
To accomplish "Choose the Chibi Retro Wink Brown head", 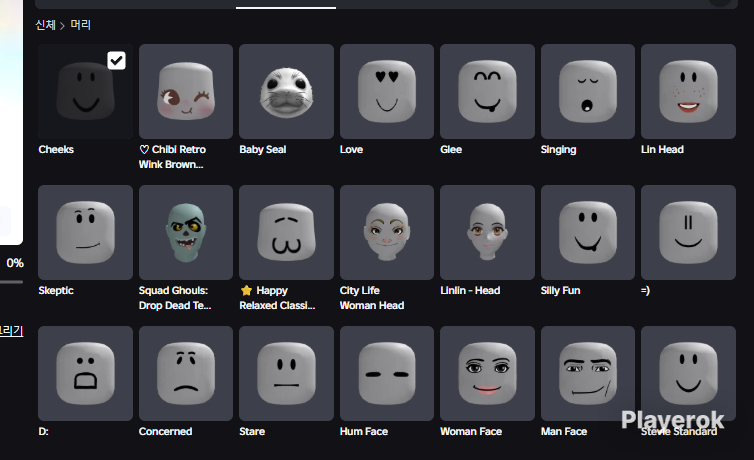I will coord(186,91).
